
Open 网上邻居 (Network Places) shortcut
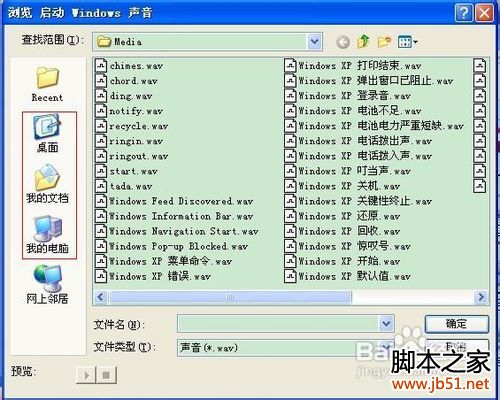pos(47,285)
